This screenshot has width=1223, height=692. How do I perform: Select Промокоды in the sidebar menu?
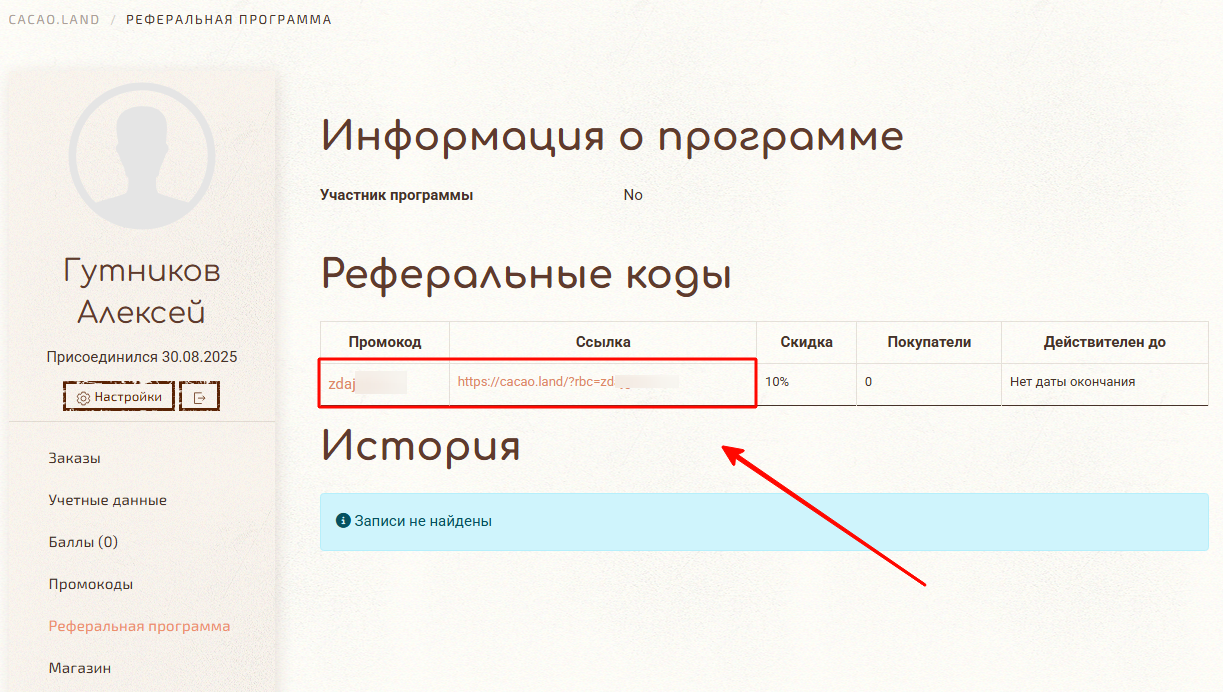click(x=90, y=584)
